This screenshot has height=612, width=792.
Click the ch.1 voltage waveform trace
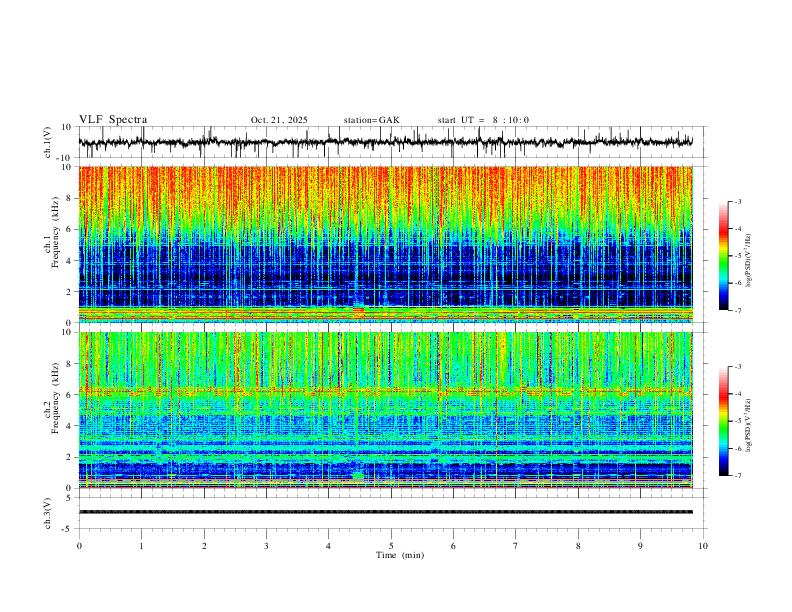click(x=385, y=142)
